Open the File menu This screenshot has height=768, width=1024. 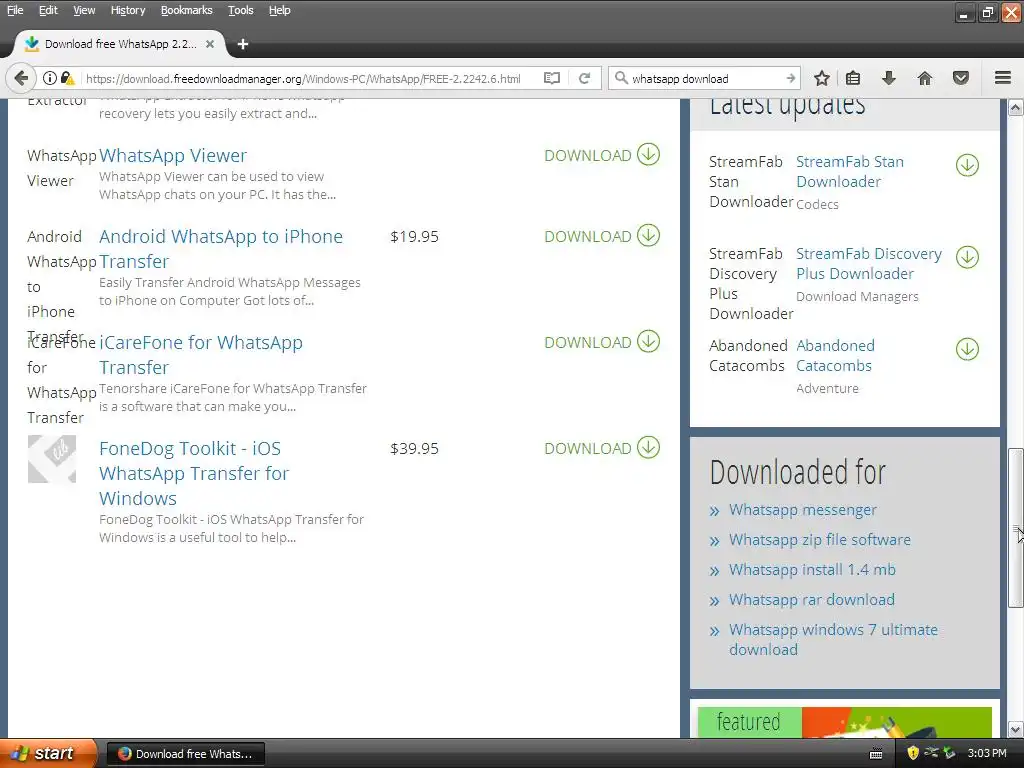coord(14,10)
